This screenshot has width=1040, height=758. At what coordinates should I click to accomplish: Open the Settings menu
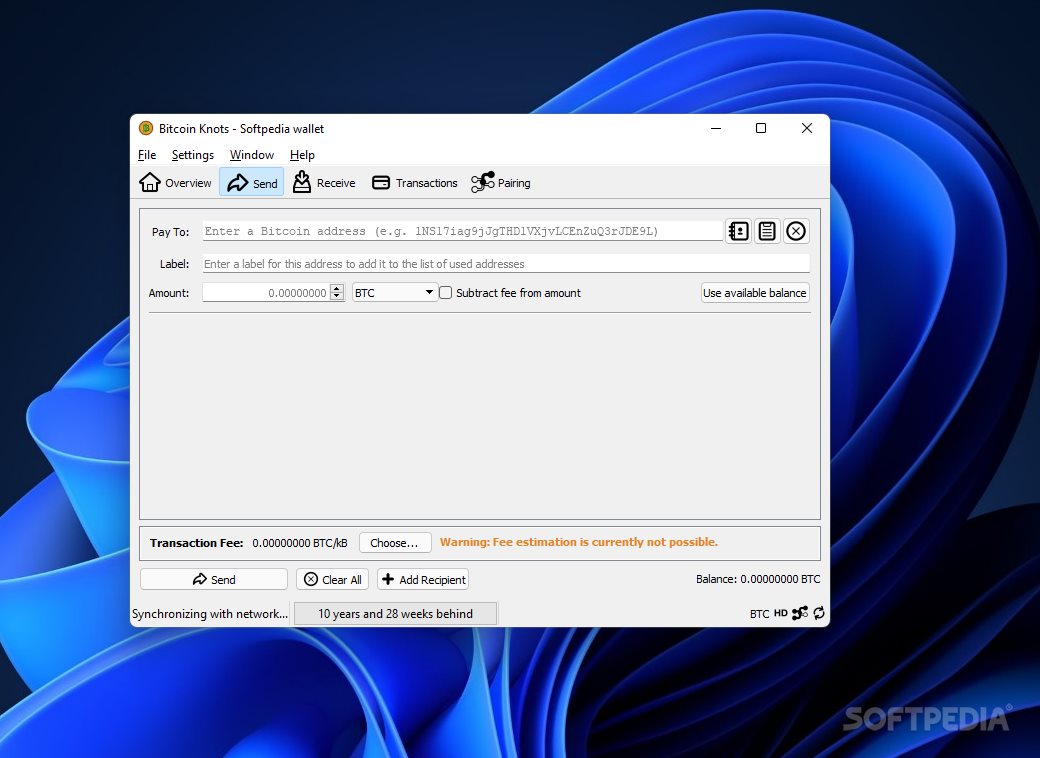point(192,155)
